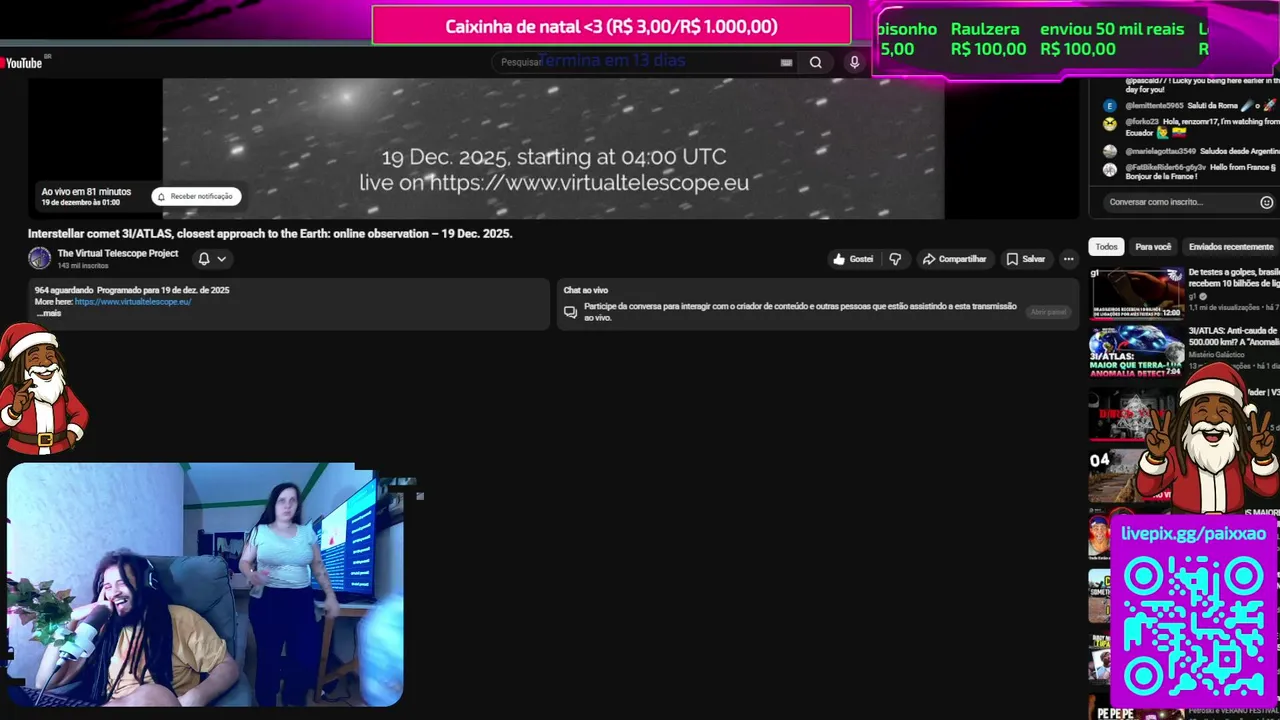Click the Ao vivo em 81 minutos label

(x=86, y=192)
